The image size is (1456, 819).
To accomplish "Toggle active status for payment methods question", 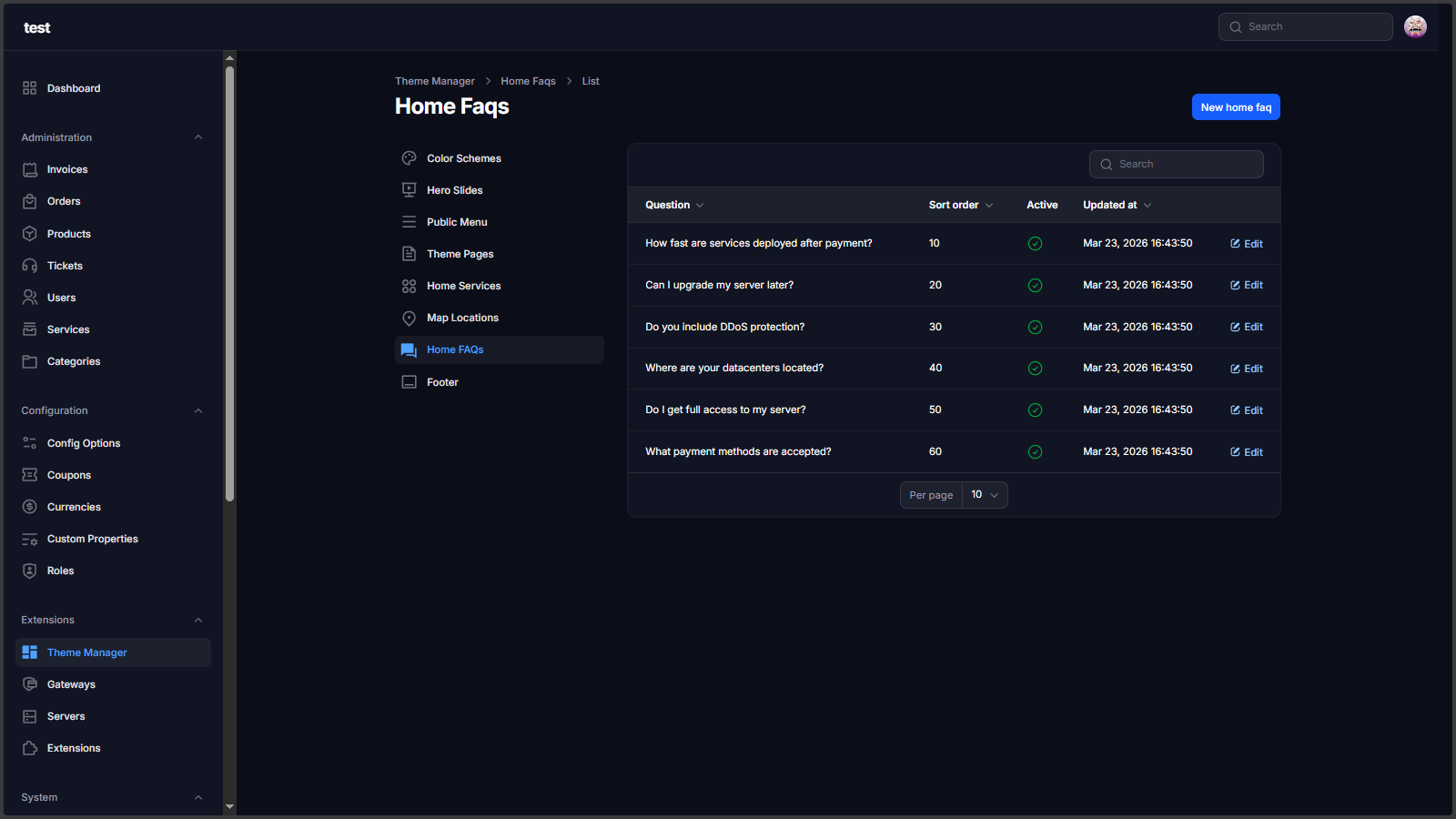I will pyautogui.click(x=1035, y=452).
